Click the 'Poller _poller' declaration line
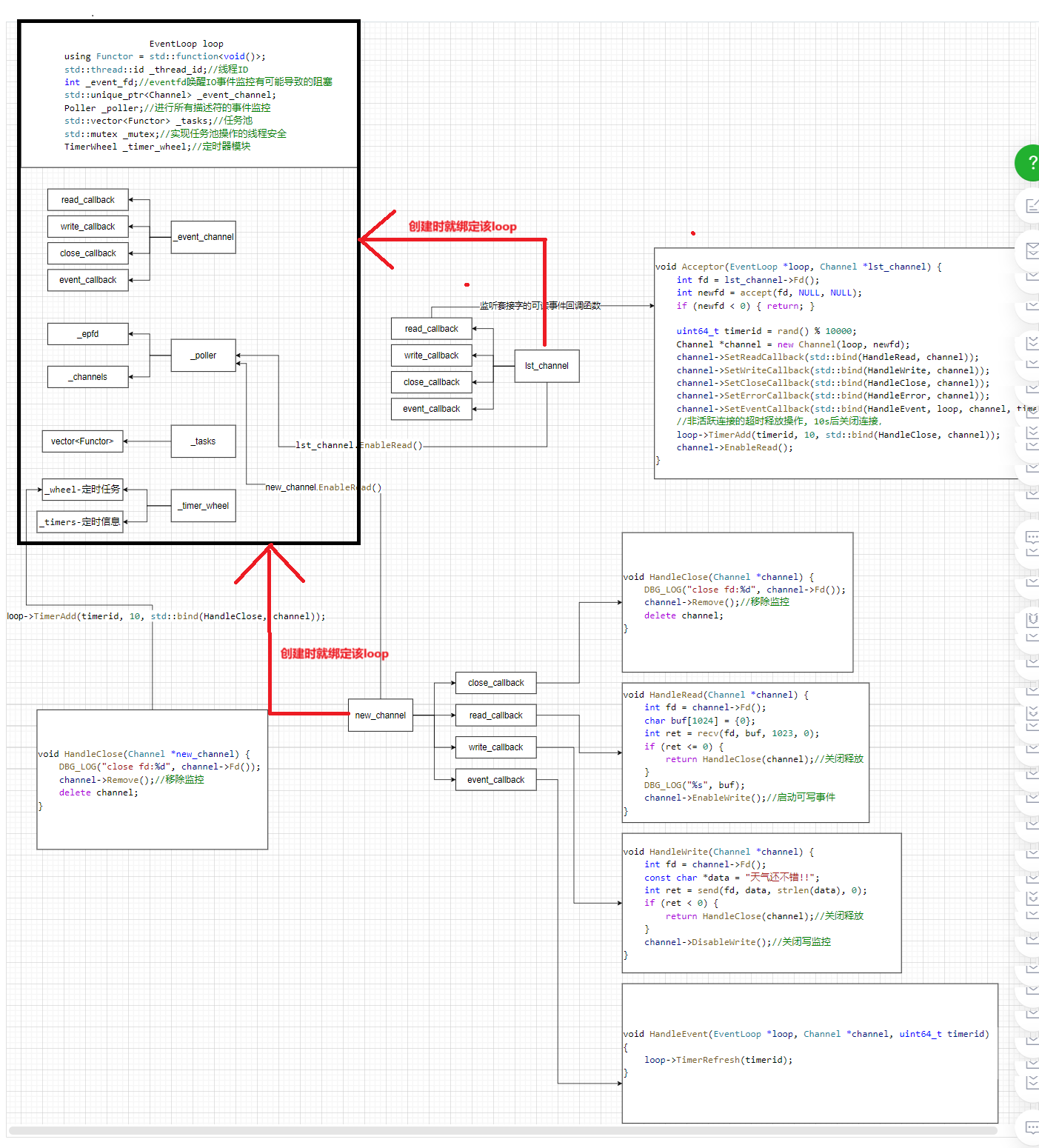 167,108
